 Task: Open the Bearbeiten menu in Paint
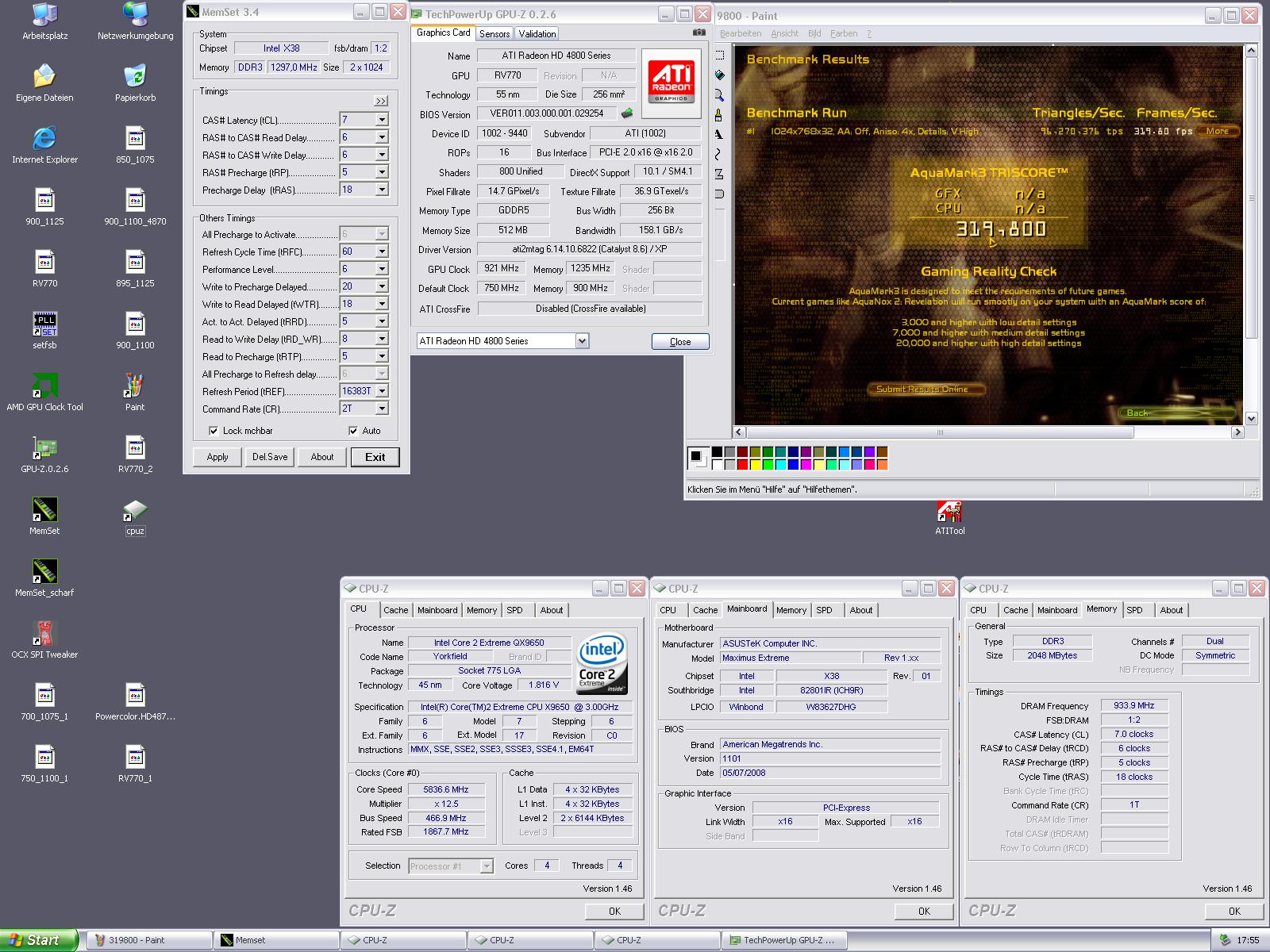741,33
